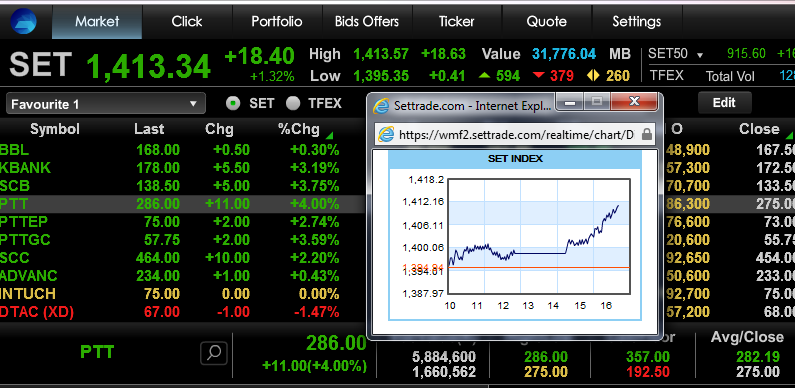Click the yellow unchanged icon beside 260
Viewport: 795px width, 388px height.
(593, 76)
